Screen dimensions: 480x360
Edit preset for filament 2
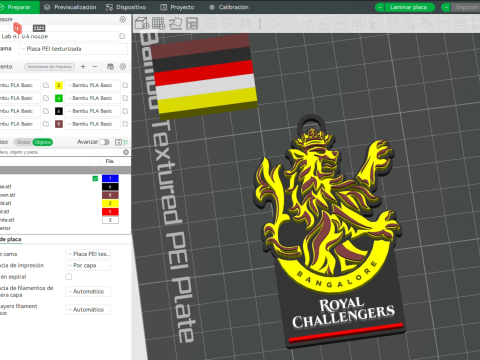125,85
